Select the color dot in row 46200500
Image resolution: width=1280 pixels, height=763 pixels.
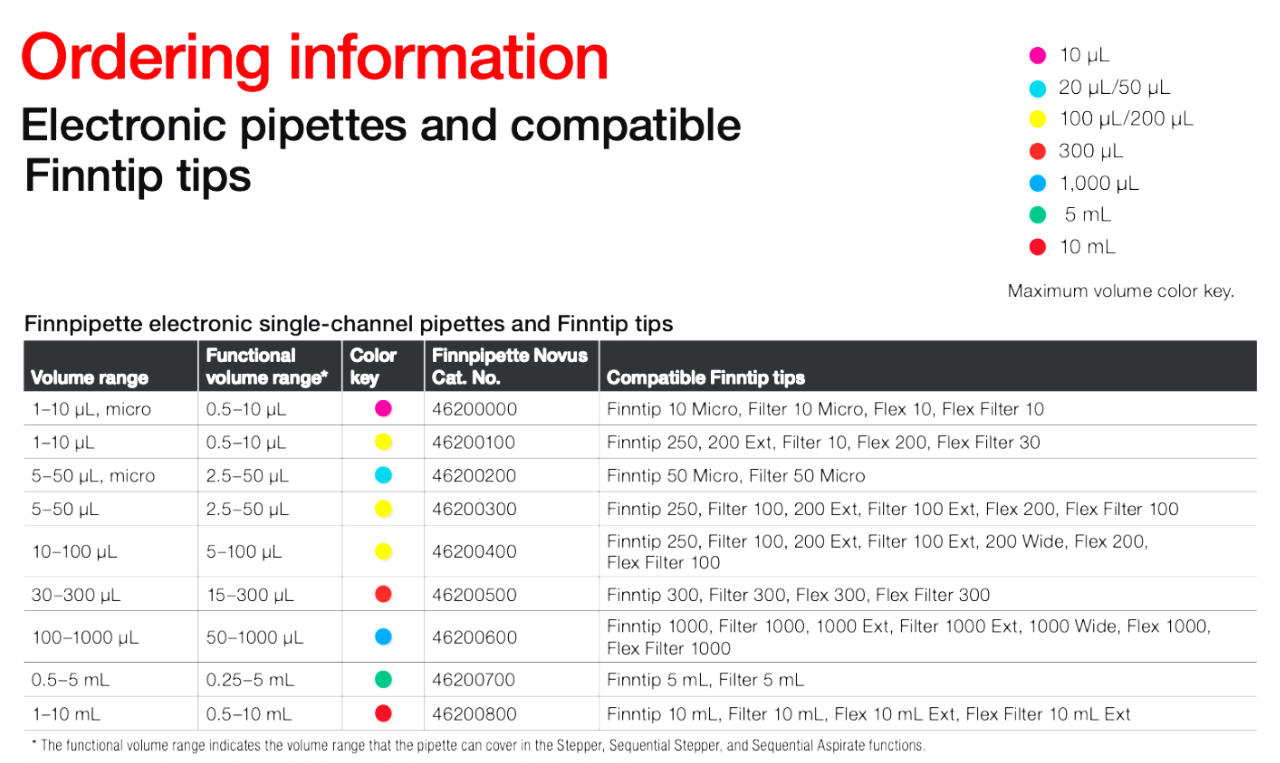click(x=382, y=594)
